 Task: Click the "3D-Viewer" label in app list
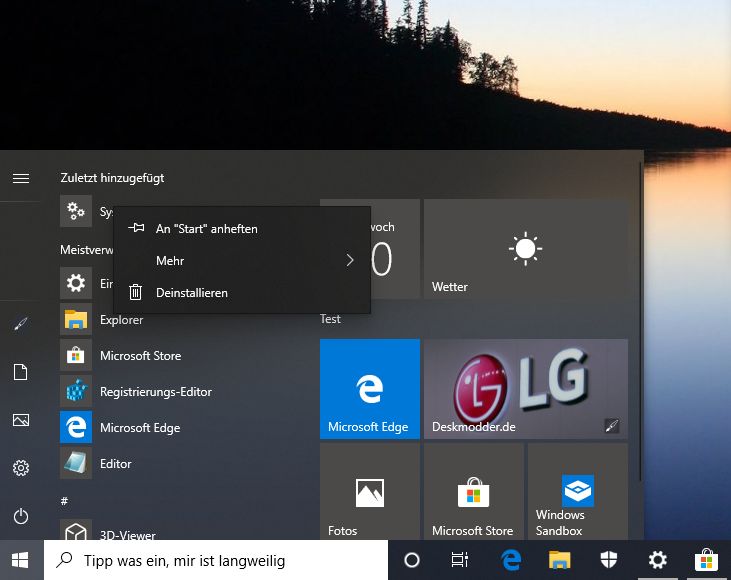tap(128, 535)
